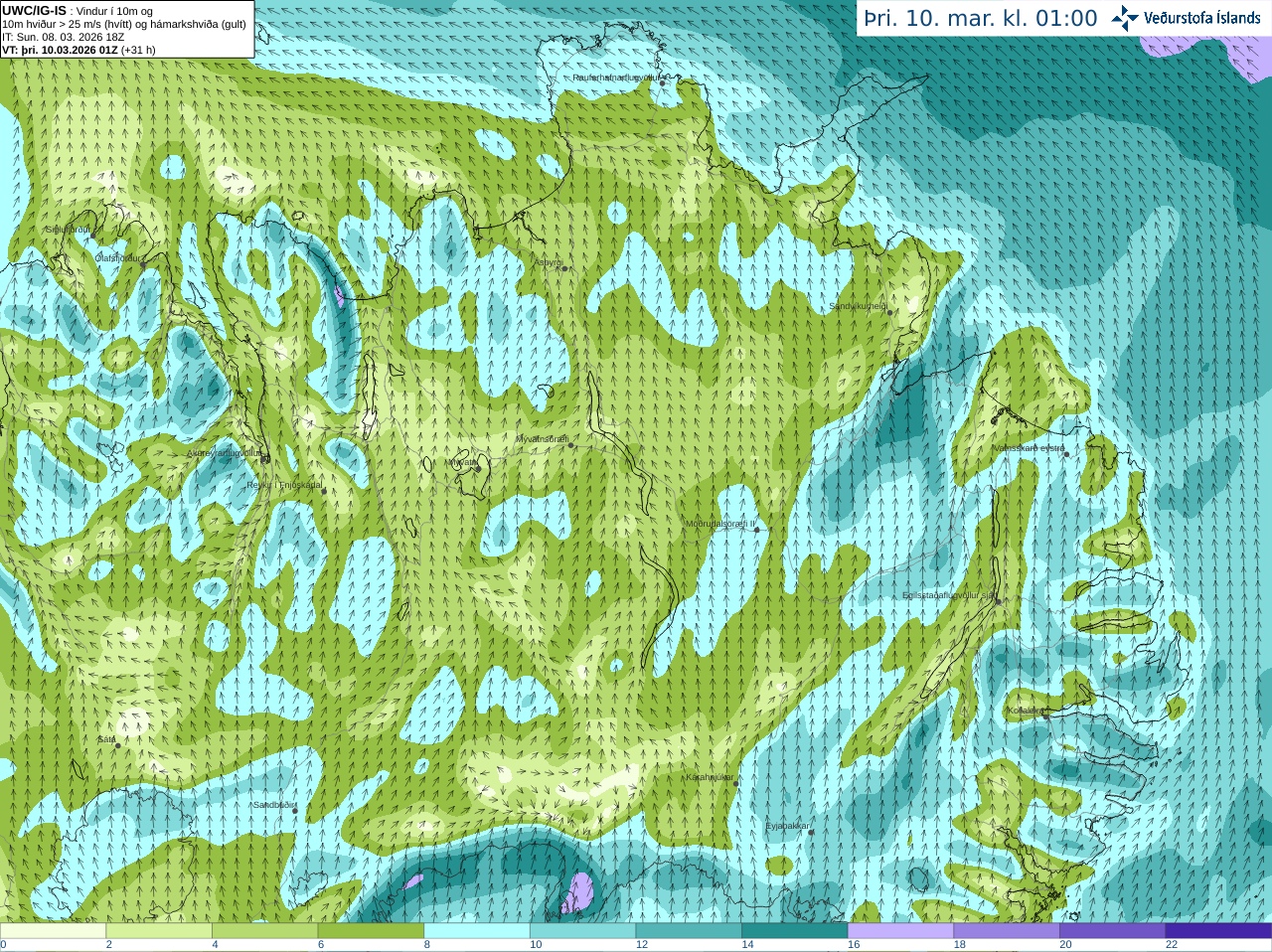Select the Kárahnjúkar station label
This screenshot has height=952, width=1272.
(x=710, y=777)
